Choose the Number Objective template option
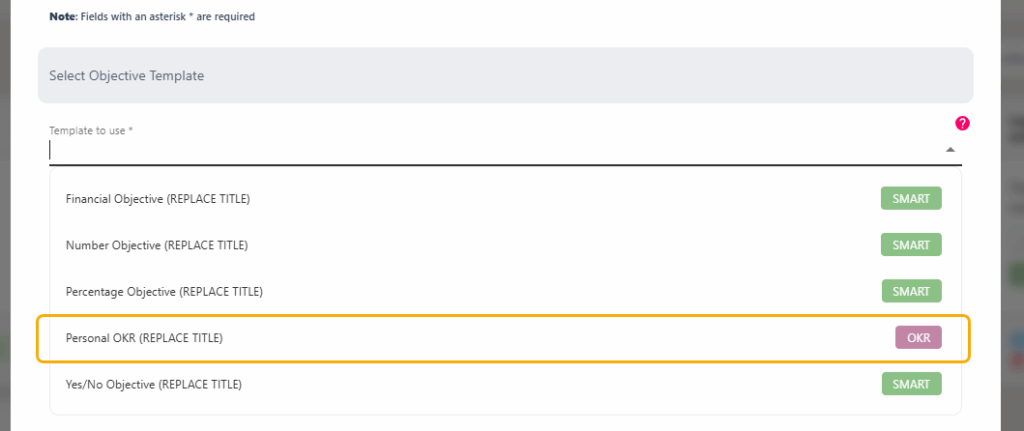The height and width of the screenshot is (431, 1024). (x=505, y=245)
